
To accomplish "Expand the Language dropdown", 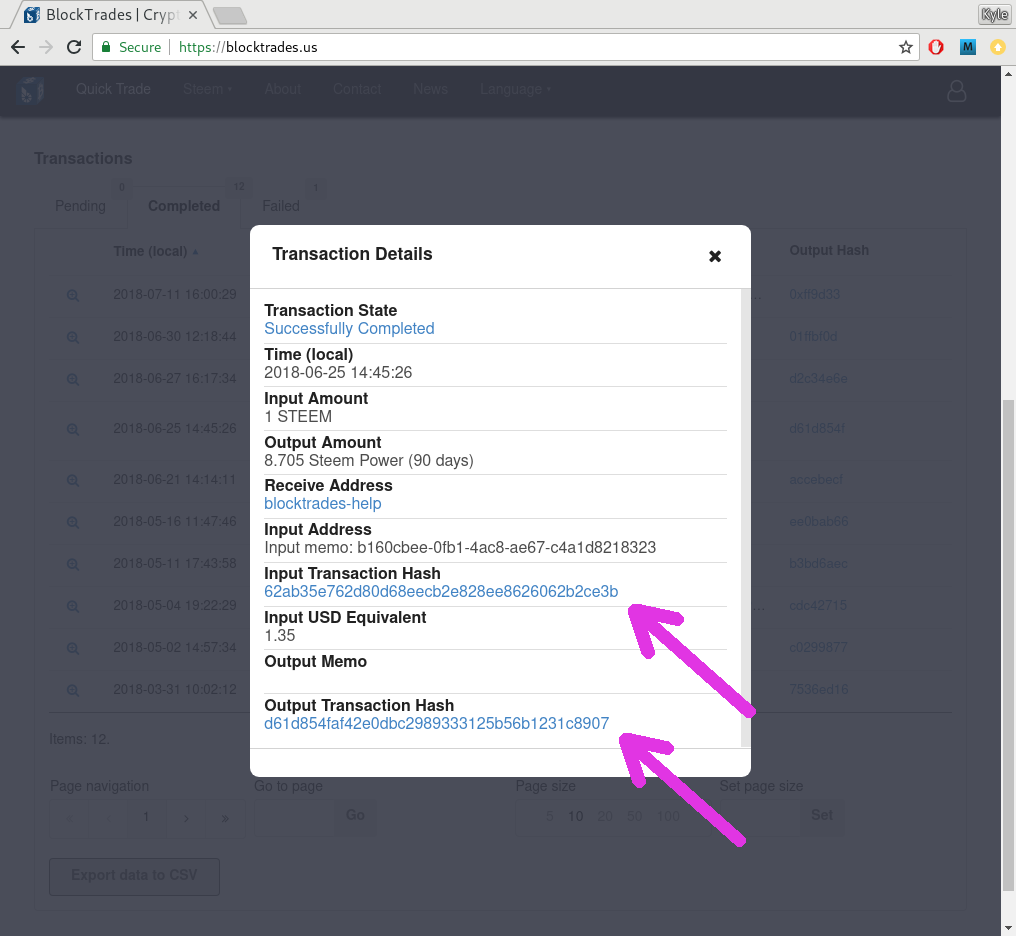I will 515,89.
